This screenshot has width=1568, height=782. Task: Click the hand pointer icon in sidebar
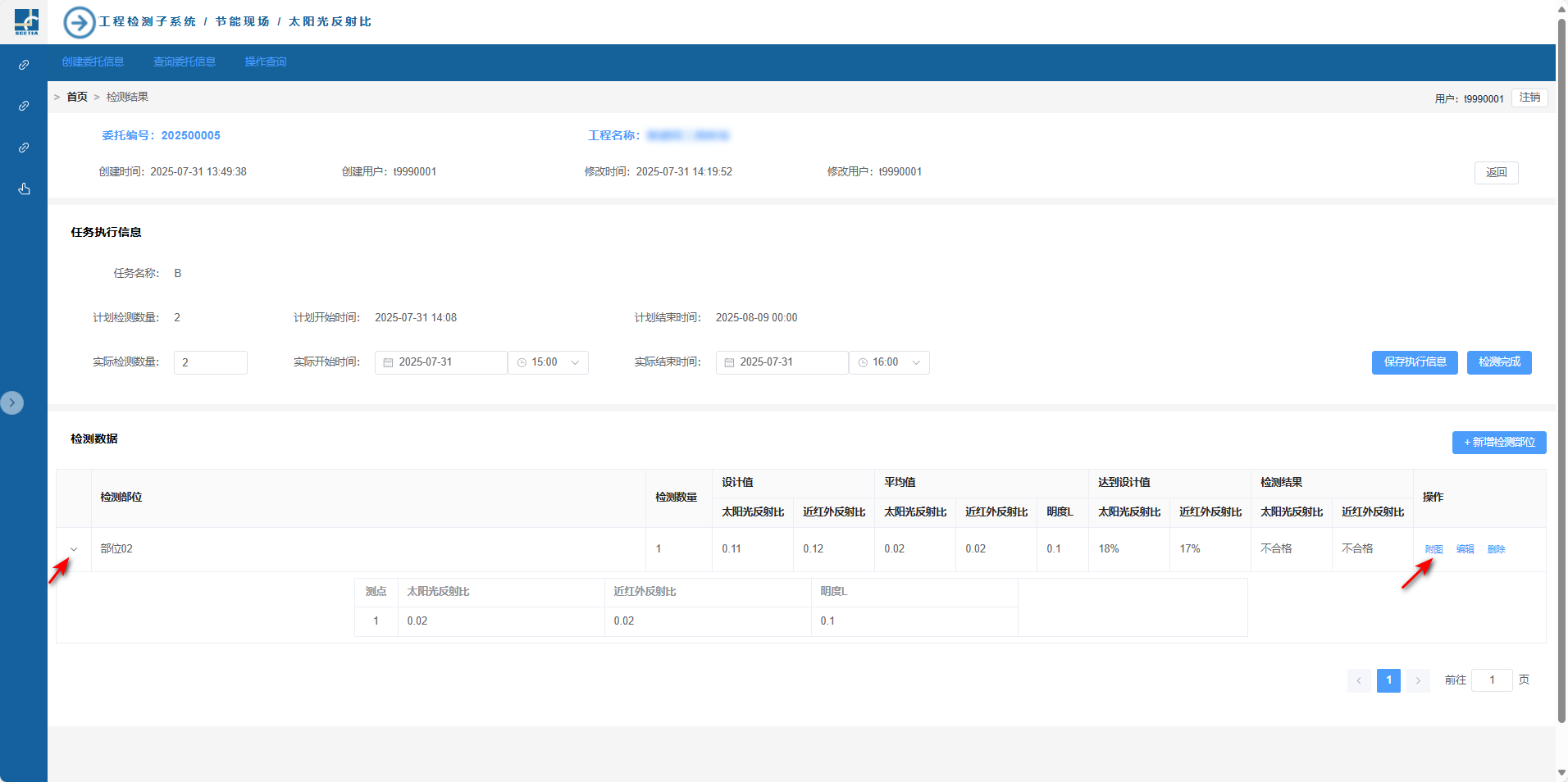click(x=24, y=189)
